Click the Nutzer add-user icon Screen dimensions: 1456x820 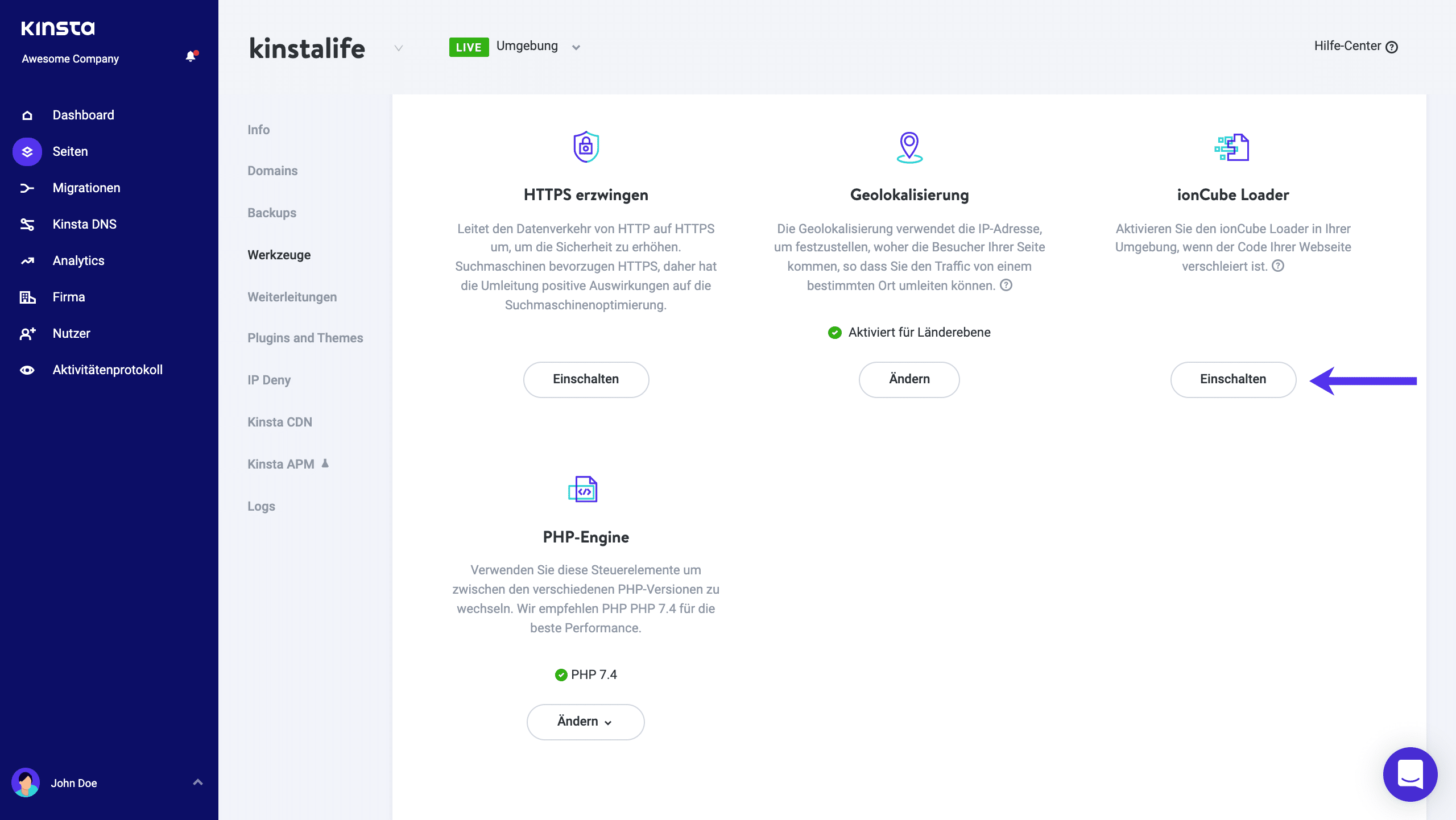click(27, 333)
